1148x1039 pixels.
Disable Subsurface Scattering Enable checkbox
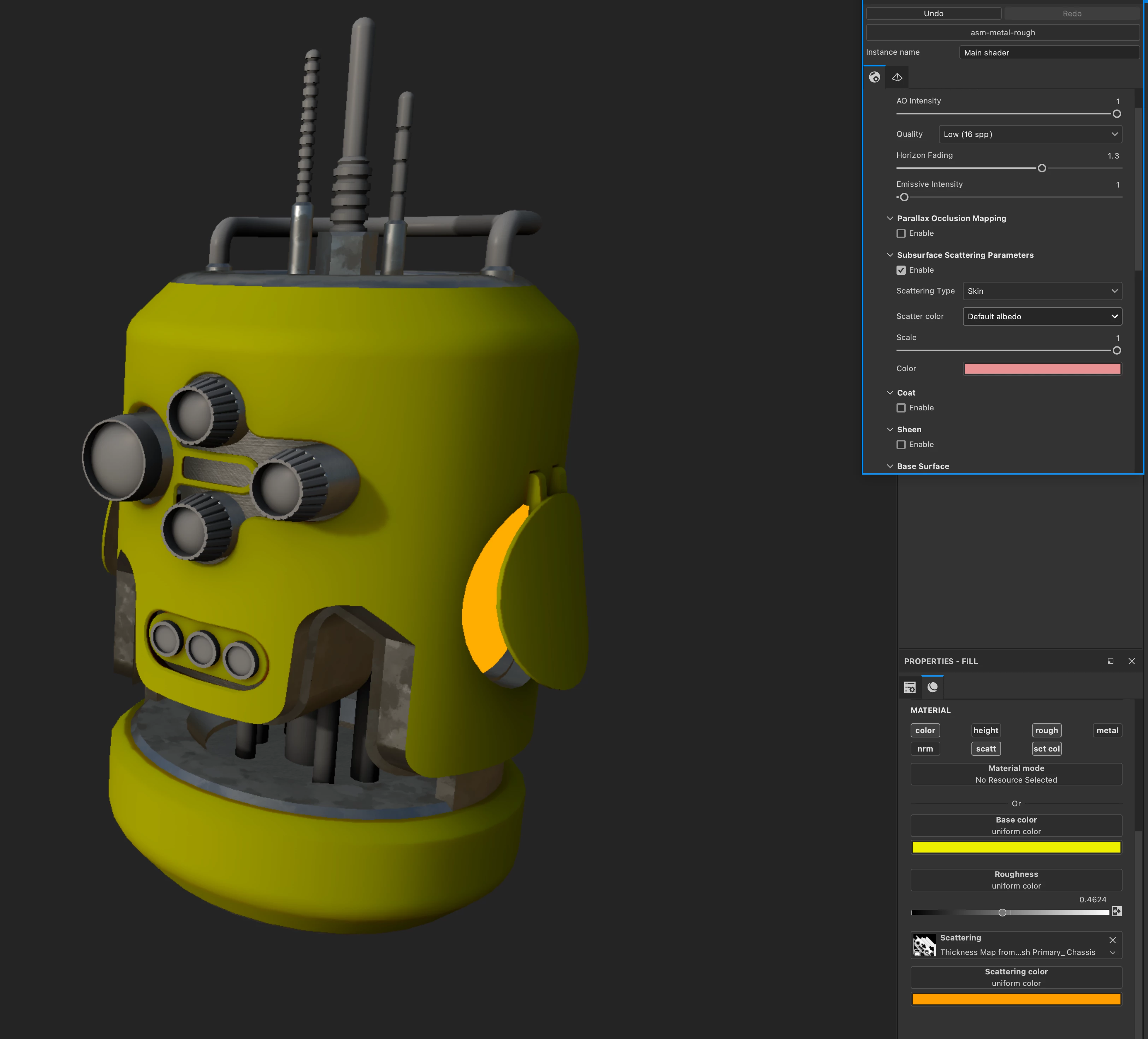(901, 270)
